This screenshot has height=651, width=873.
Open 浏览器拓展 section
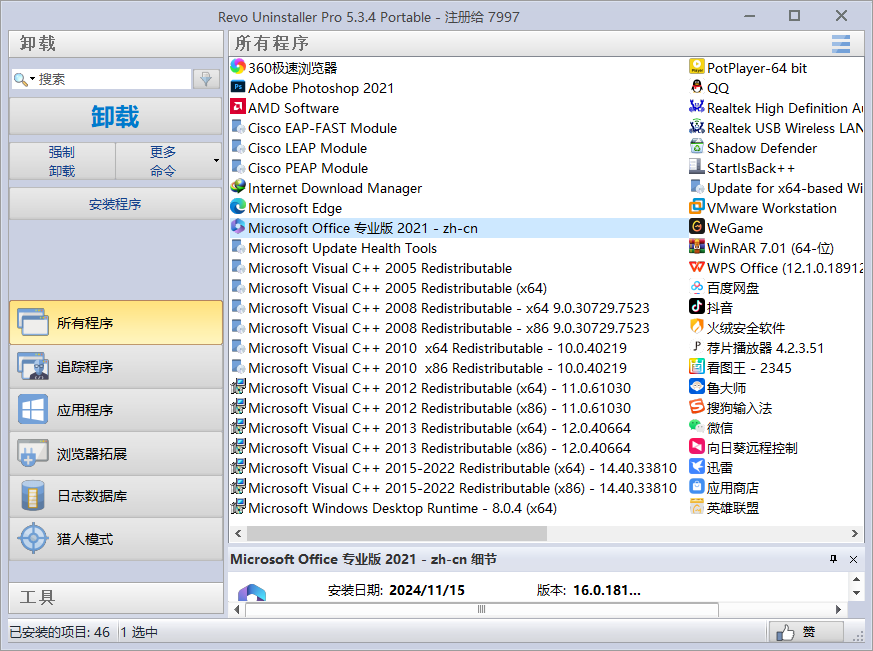(116, 453)
